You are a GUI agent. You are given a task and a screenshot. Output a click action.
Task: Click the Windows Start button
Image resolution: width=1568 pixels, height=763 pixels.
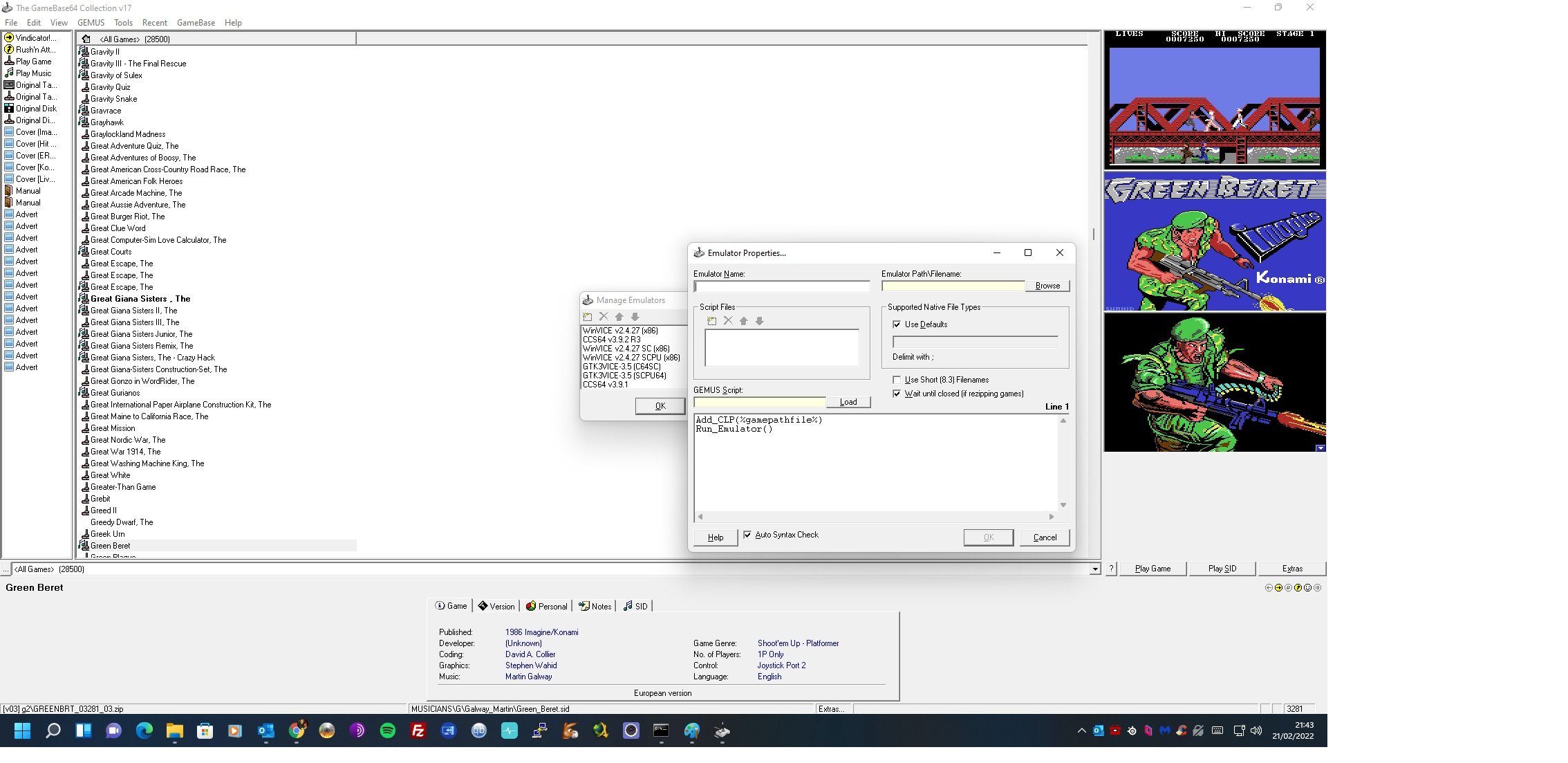pos(22,731)
